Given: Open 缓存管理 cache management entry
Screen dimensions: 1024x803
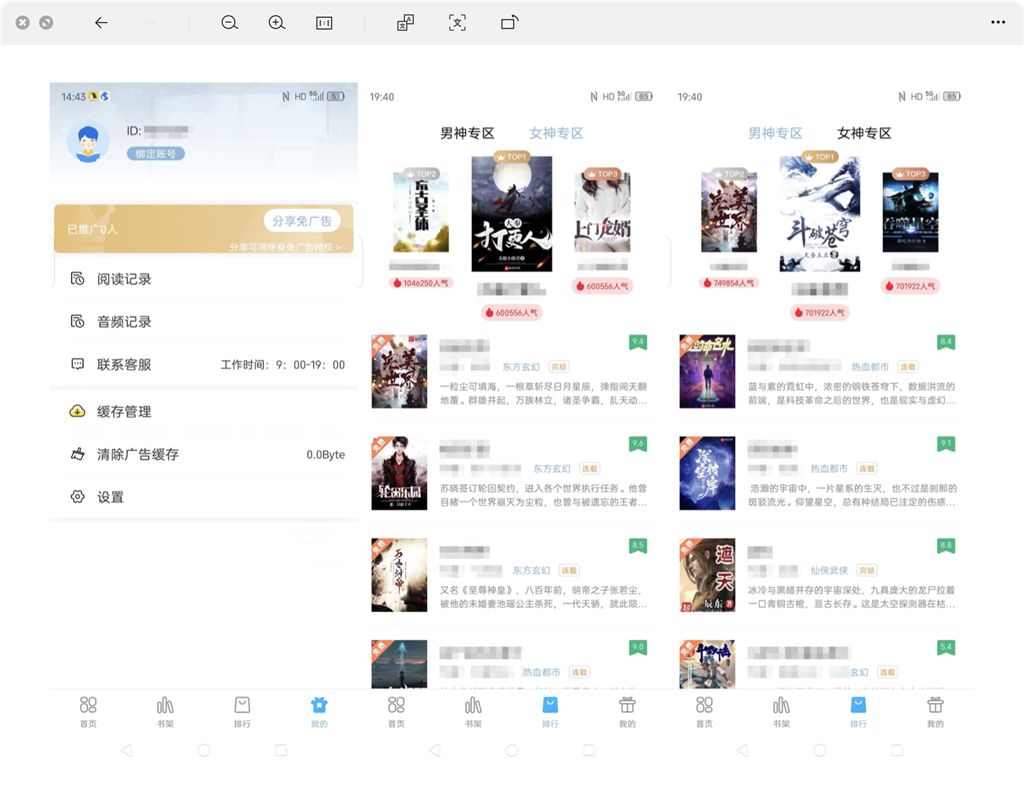Looking at the screenshot, I should pos(206,411).
